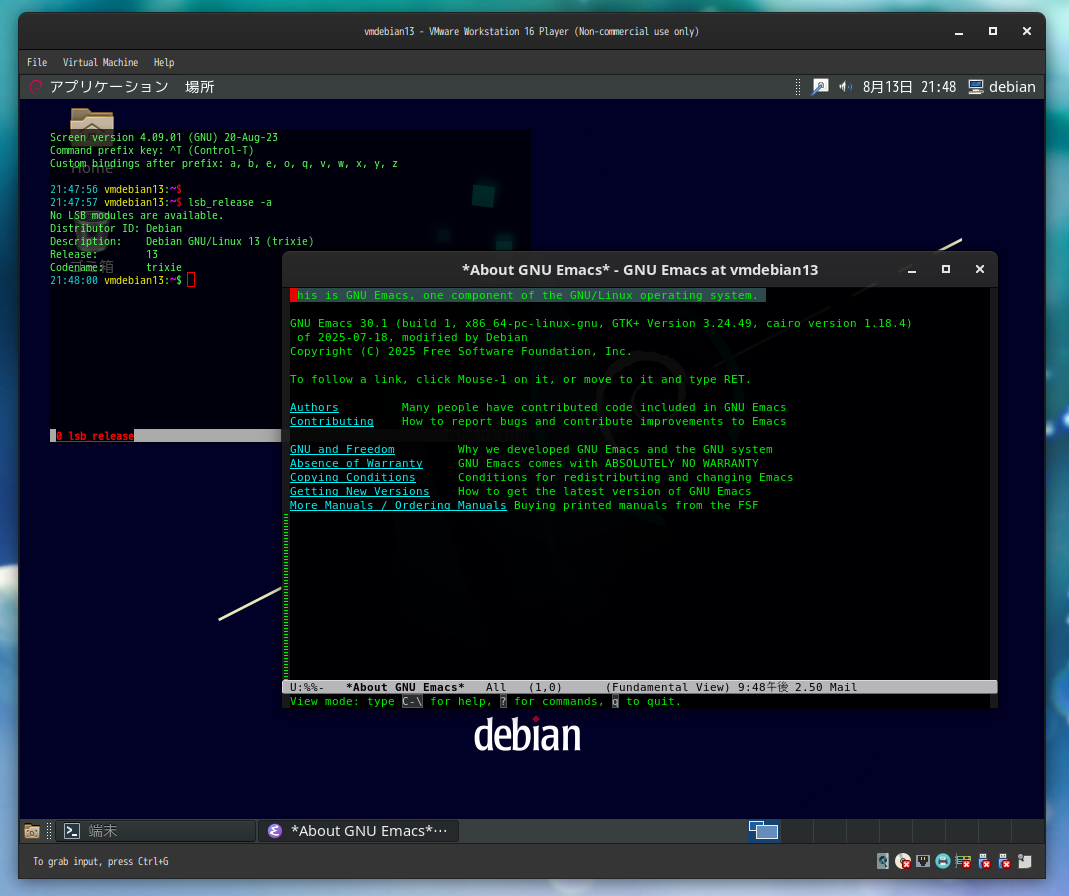This screenshot has width=1069, height=896.
Task: Maximize the About GNU Emacs window
Action: [x=946, y=269]
